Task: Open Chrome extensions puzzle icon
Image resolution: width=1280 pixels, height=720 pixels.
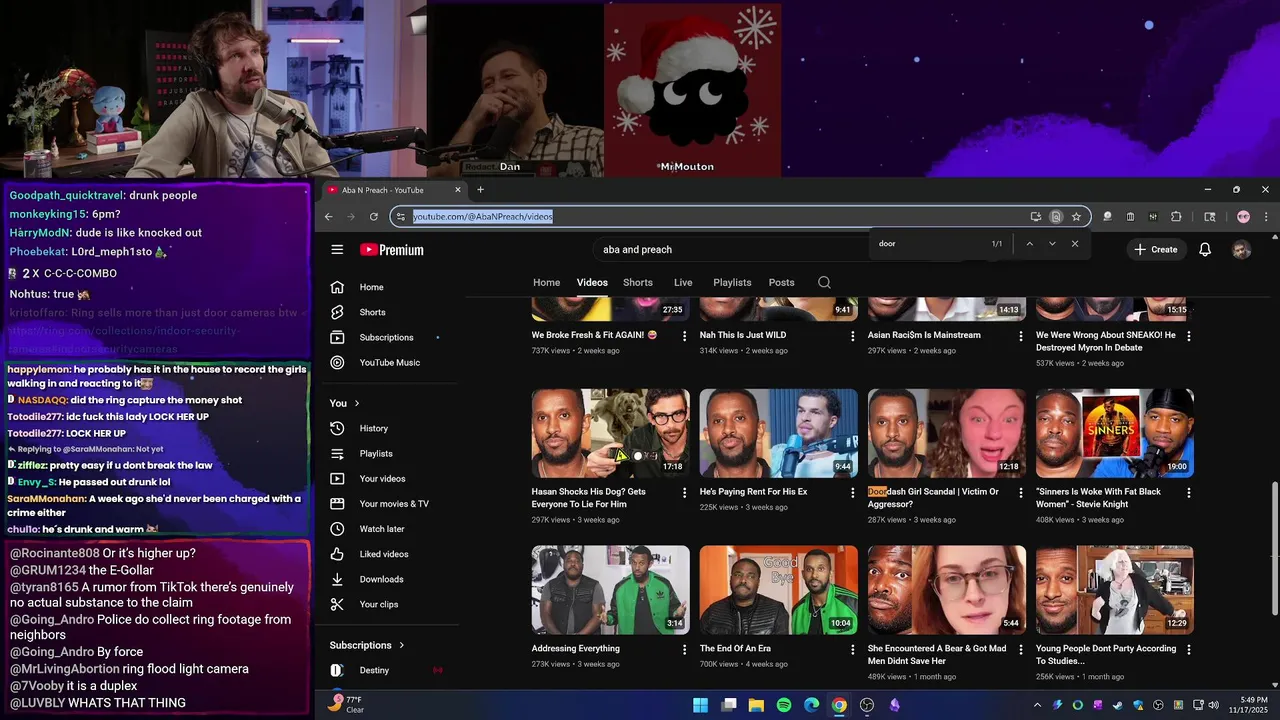Action: pyautogui.click(x=1176, y=216)
